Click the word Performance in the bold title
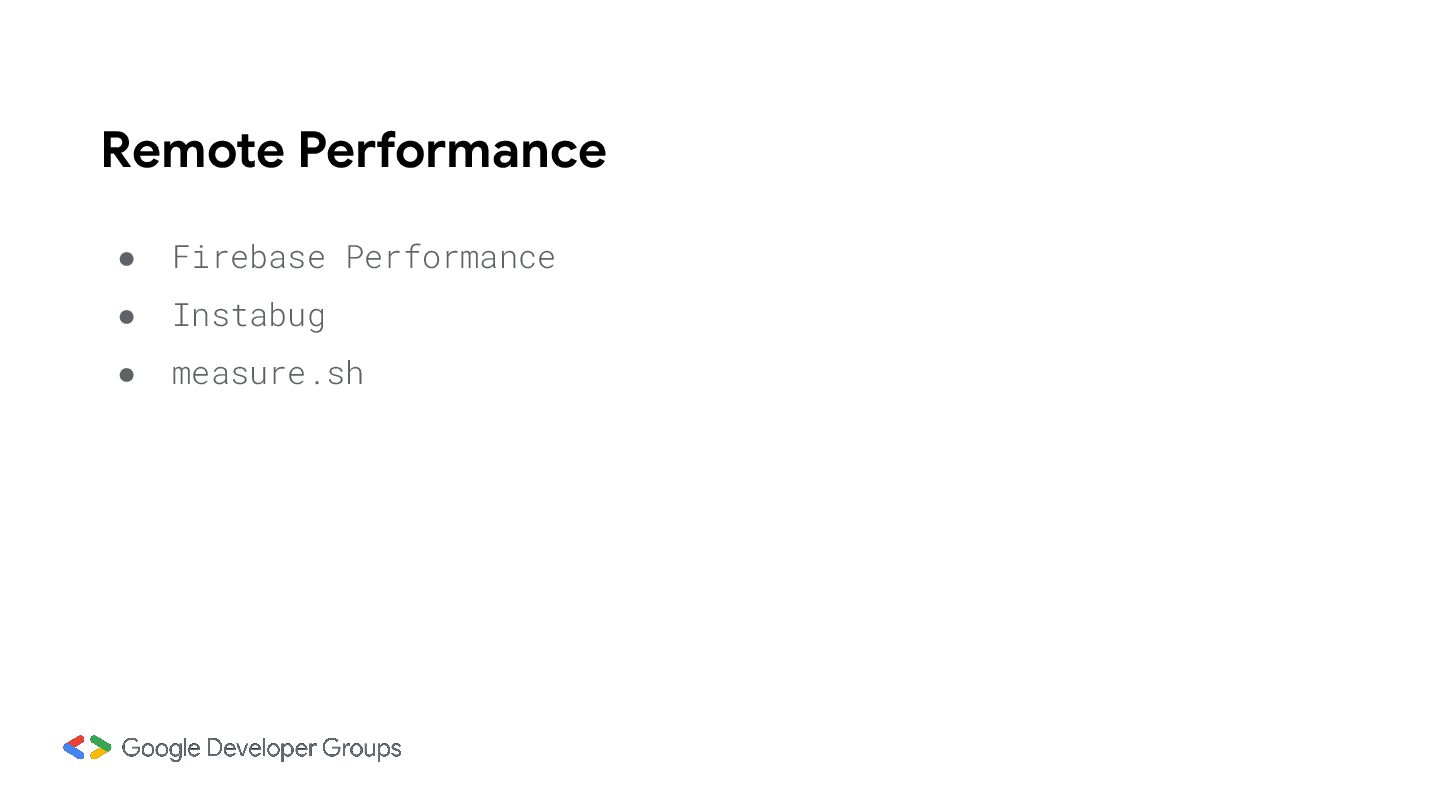 tap(452, 150)
